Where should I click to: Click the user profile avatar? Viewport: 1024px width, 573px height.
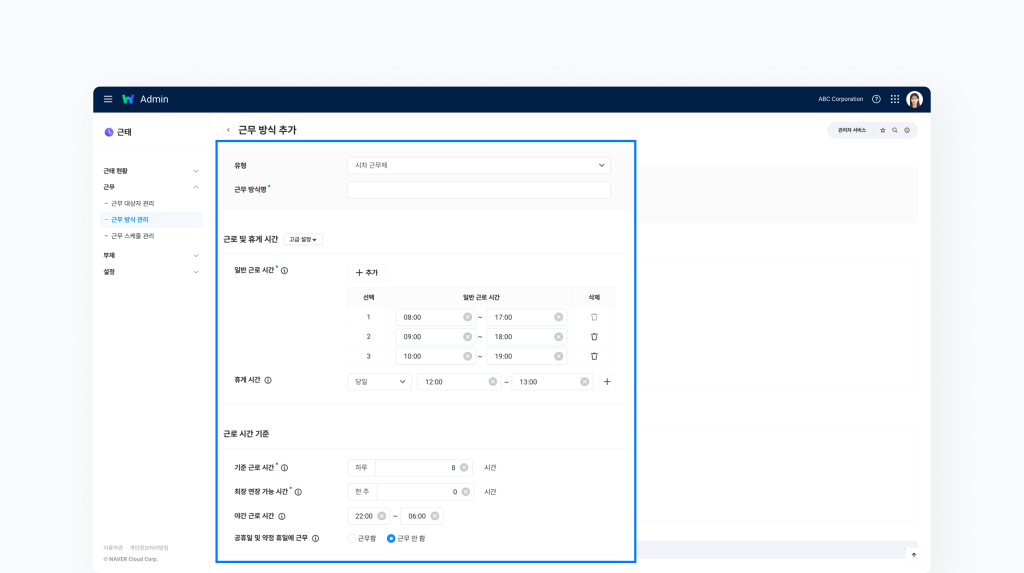coord(914,99)
